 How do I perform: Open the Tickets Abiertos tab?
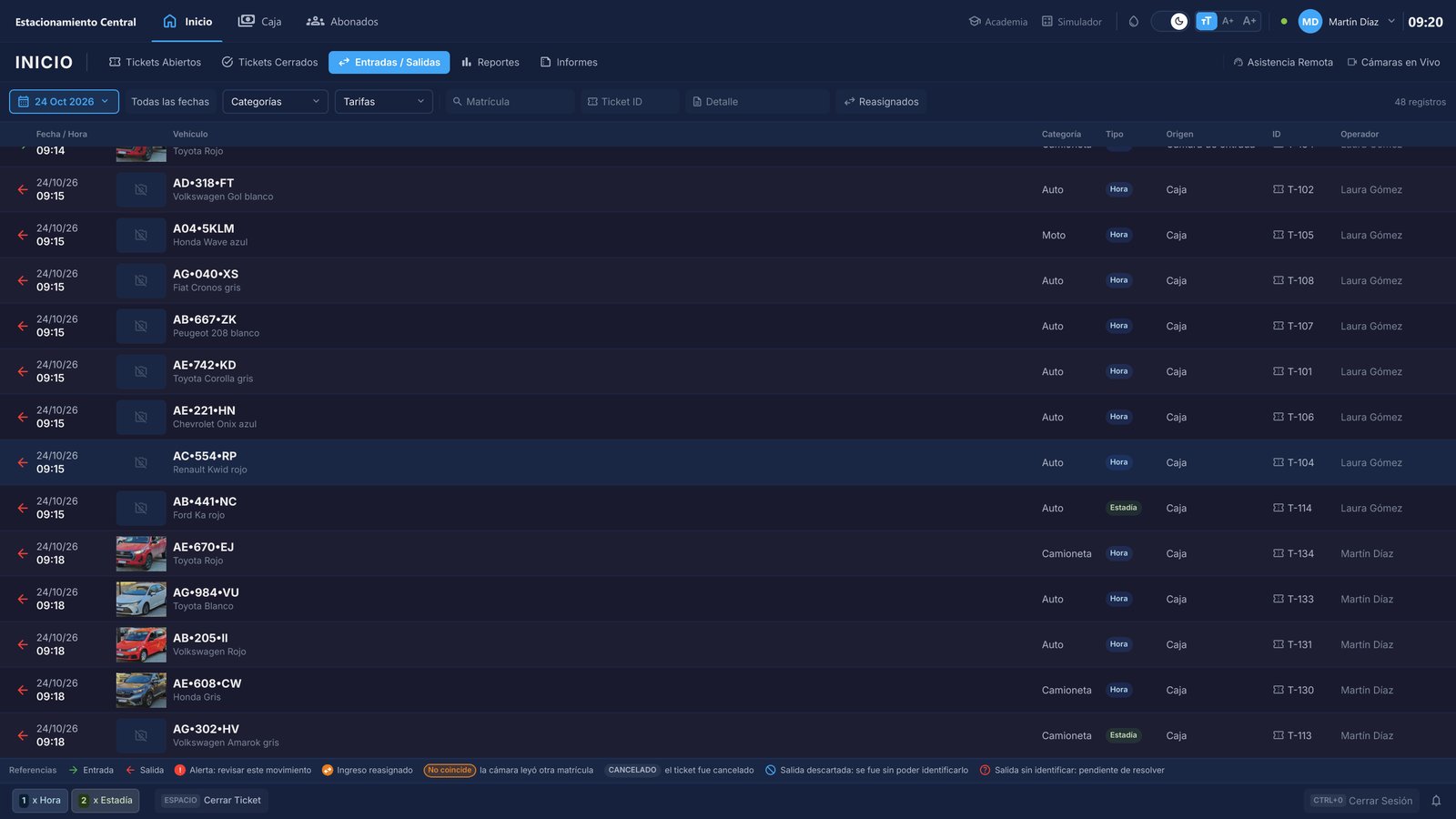click(x=155, y=62)
